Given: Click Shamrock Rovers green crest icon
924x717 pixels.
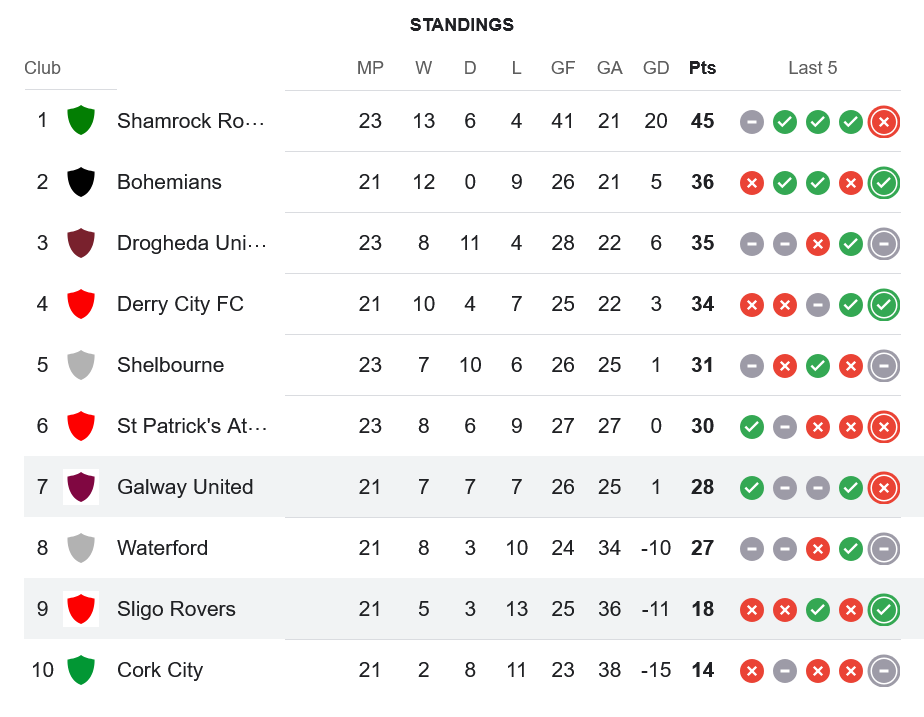Looking at the screenshot, I should (81, 121).
